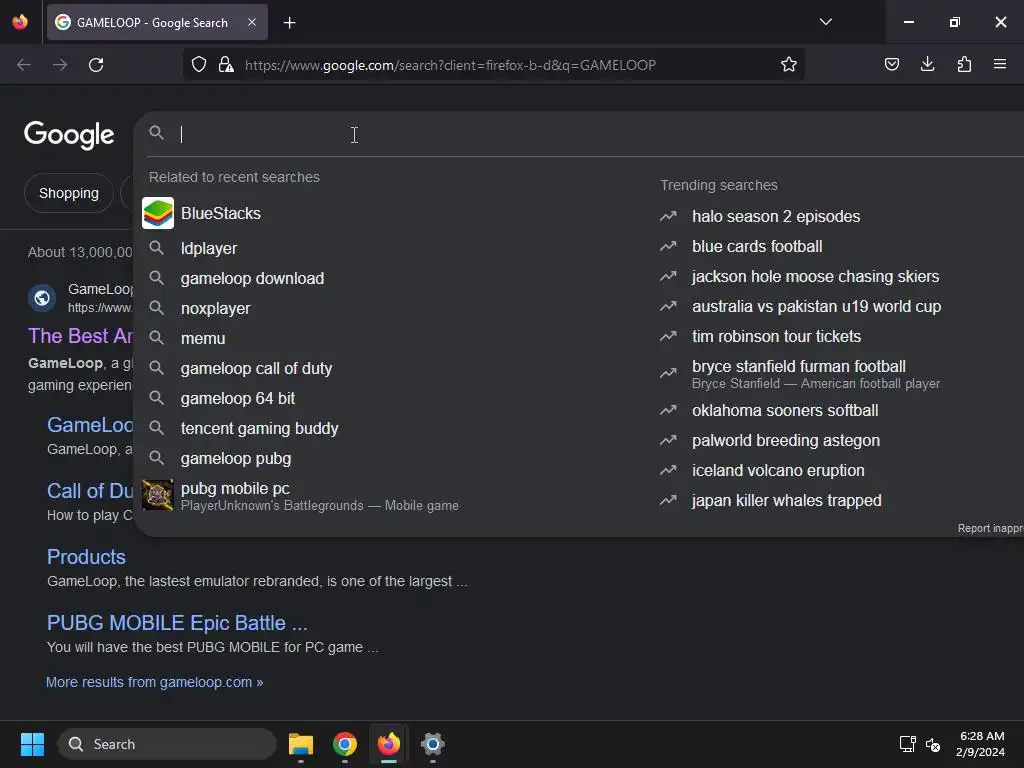This screenshot has height=768, width=1024.
Task: Open Google Chrome from taskbar
Action: click(345, 744)
